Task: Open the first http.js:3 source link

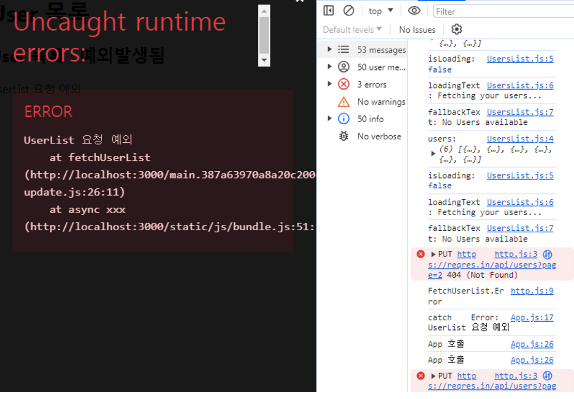Action: (x=516, y=254)
